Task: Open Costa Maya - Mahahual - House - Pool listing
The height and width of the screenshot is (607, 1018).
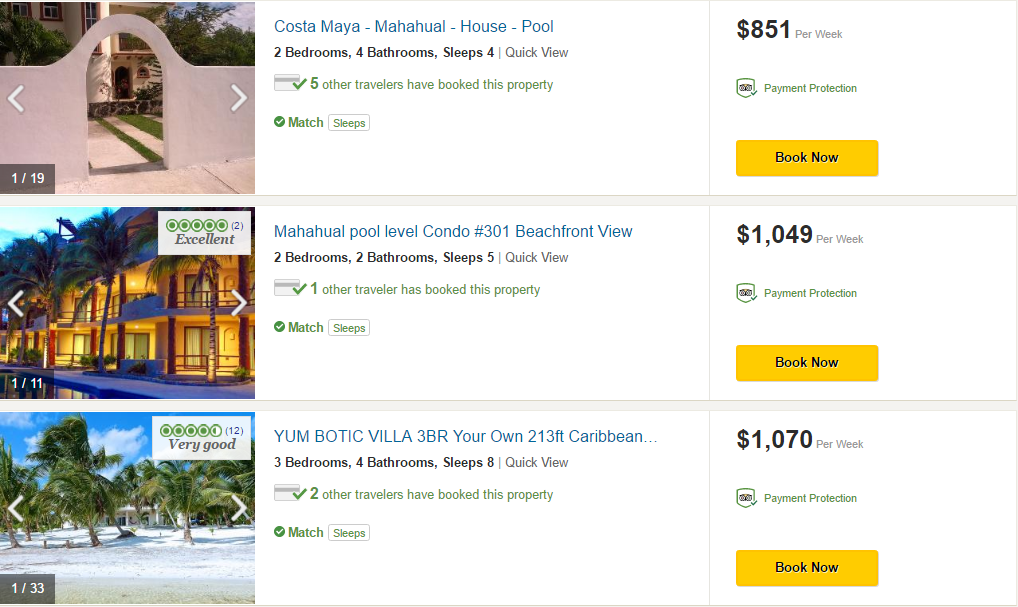Action: click(413, 27)
